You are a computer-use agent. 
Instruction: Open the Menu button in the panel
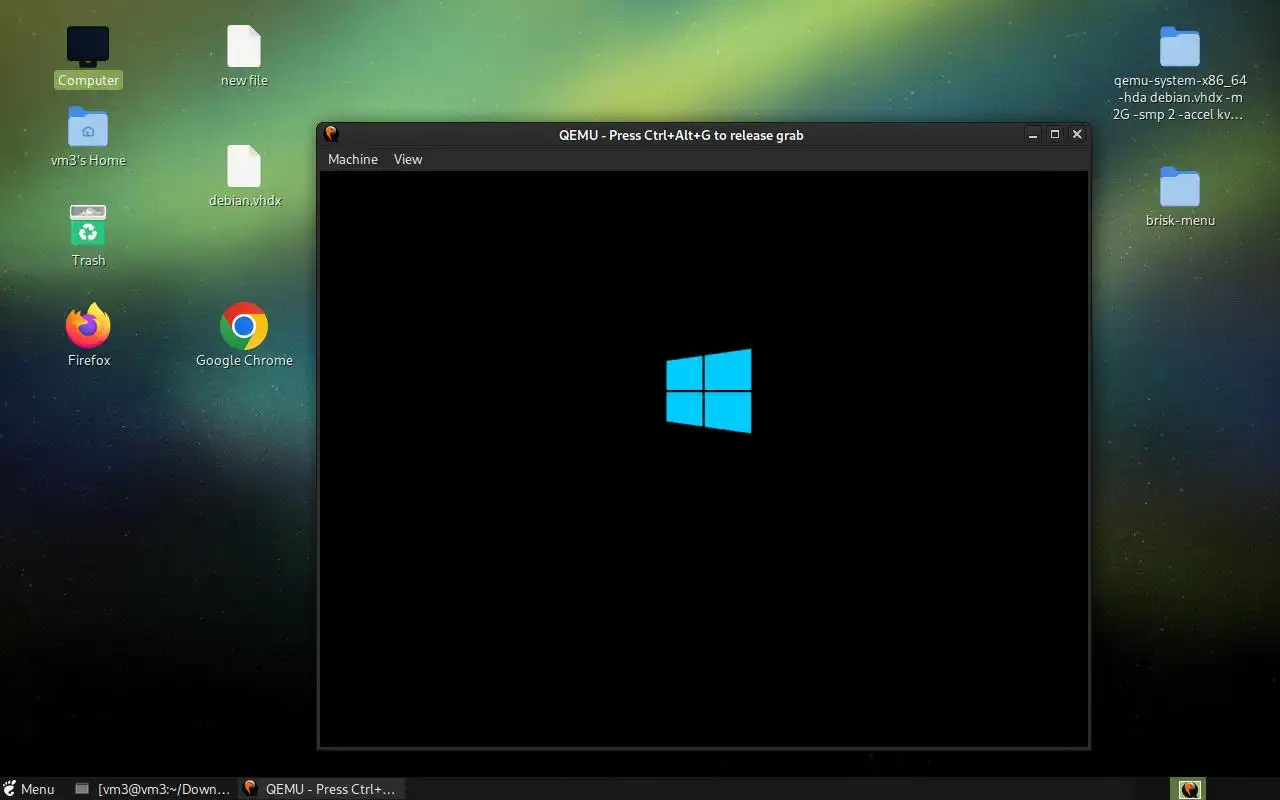(29, 789)
